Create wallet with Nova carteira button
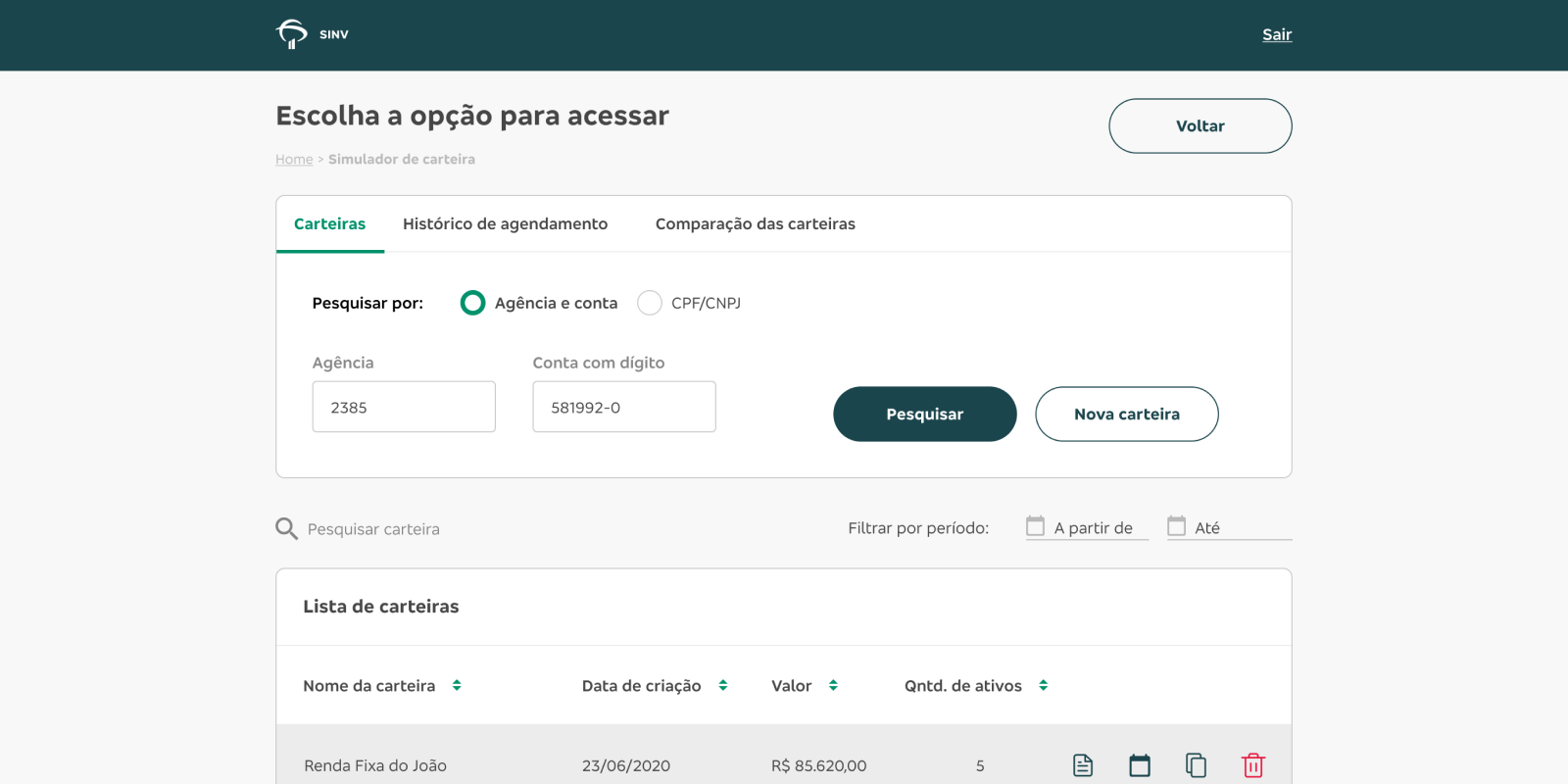1568x784 pixels. (1127, 414)
